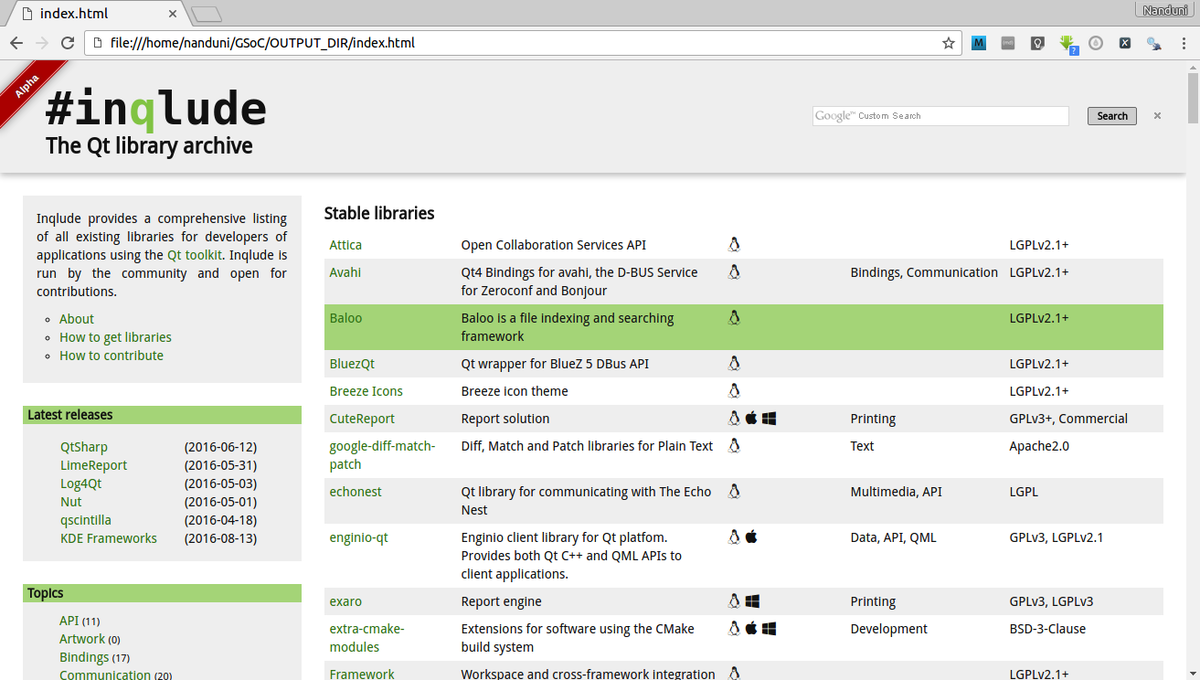Clear search with the × button
Viewport: 1200px width, 680px height.
[1157, 116]
